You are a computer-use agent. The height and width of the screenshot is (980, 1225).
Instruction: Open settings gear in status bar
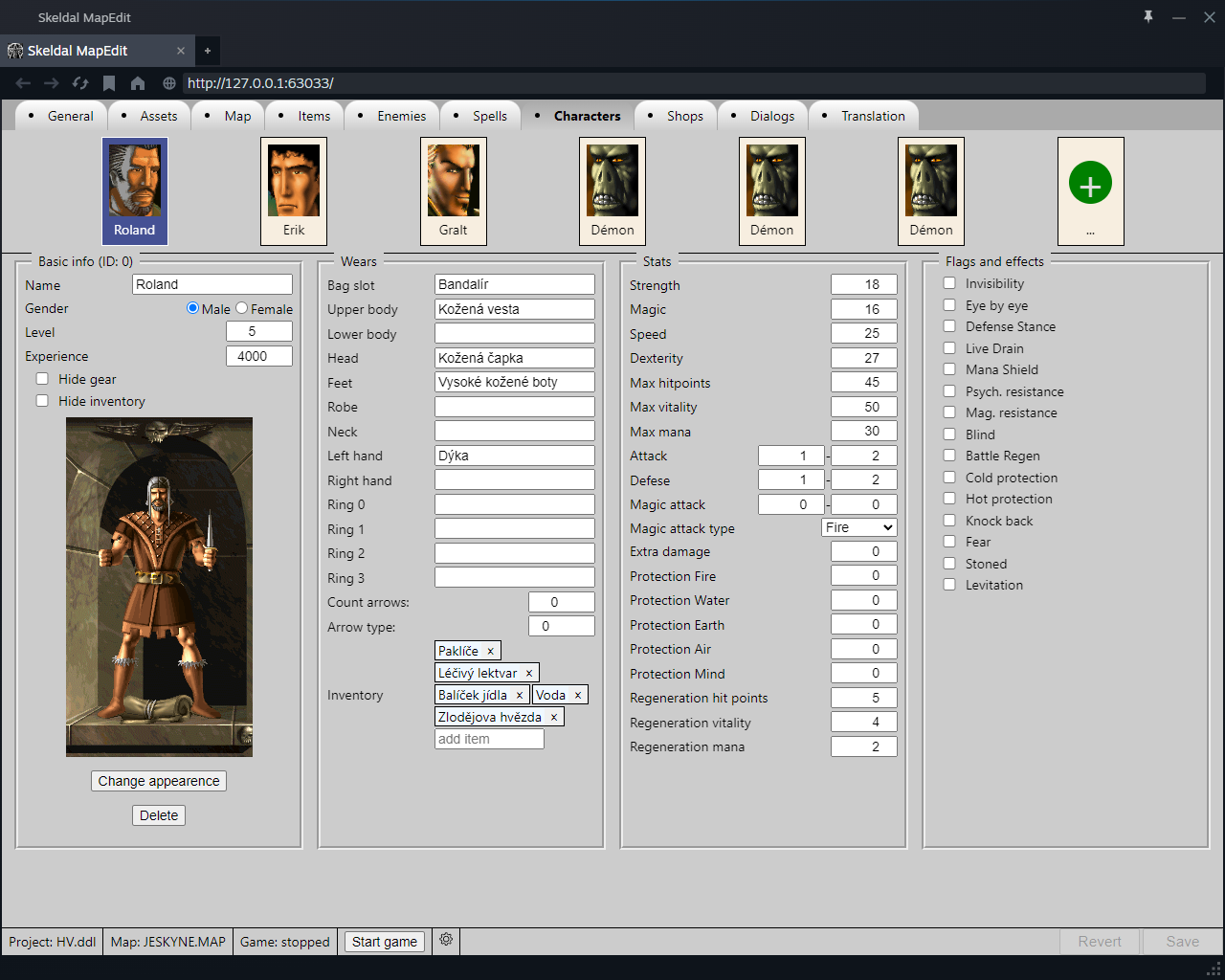click(x=446, y=940)
